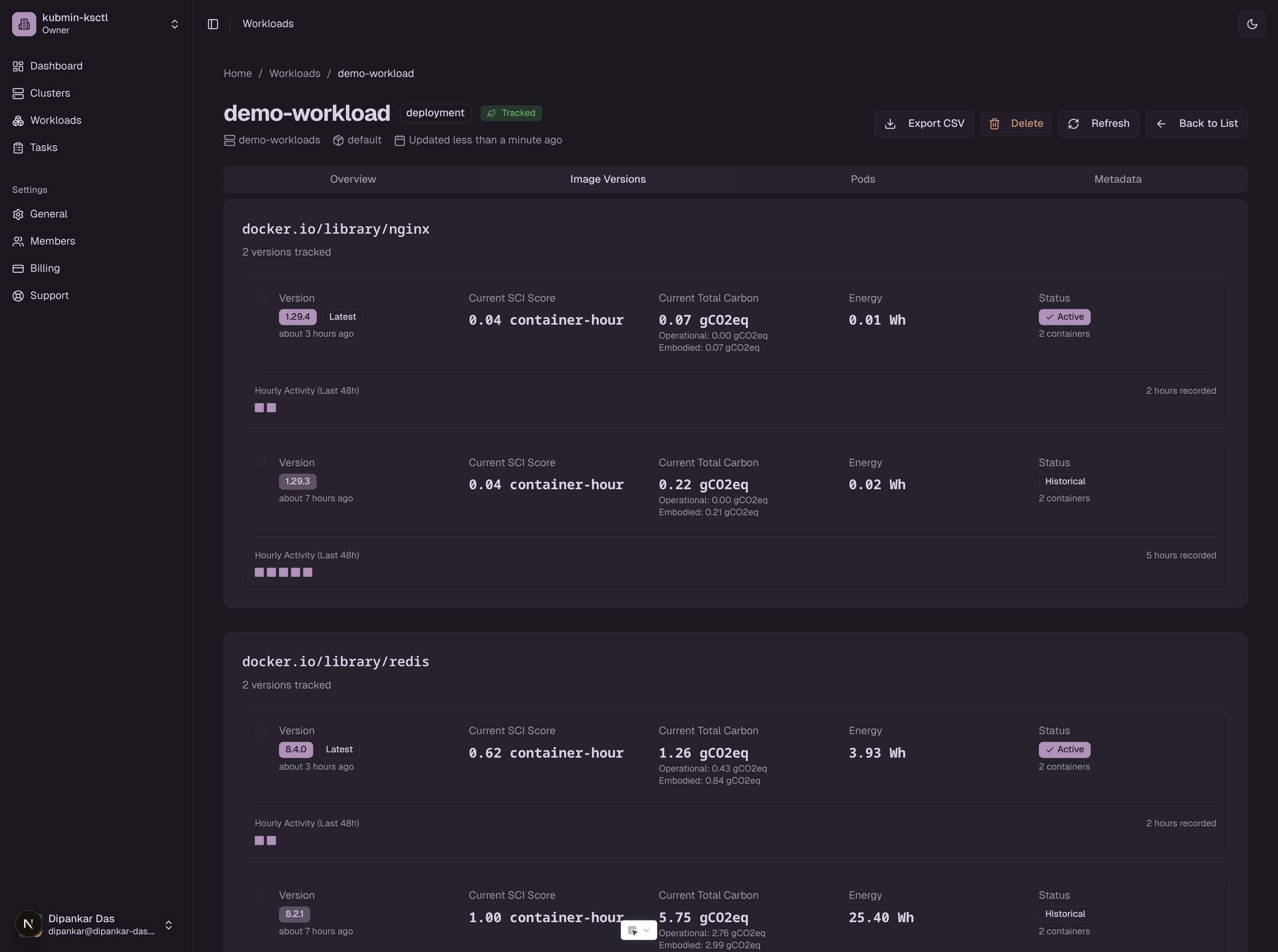Check the nginx 1.29.3 version checkbox
Screen dimensions: 1278x952
coord(261,463)
